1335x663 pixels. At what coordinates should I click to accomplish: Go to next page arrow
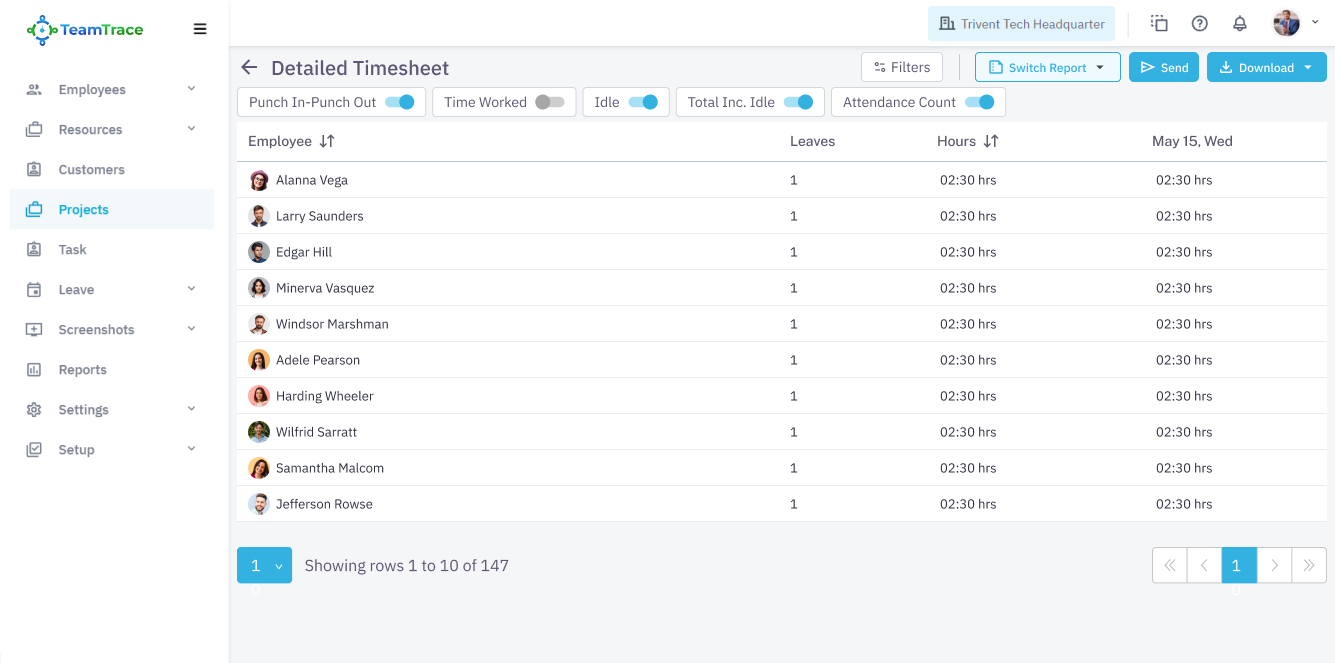(1274, 566)
